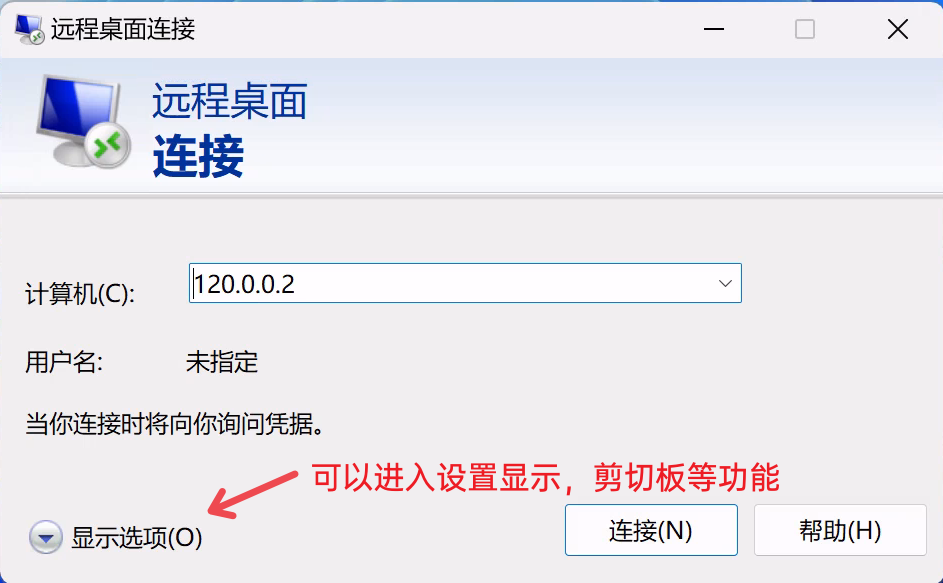This screenshot has width=943, height=583.
Task: Click the 当你连接时将向你询问凭据 message
Action: [x=175, y=424]
